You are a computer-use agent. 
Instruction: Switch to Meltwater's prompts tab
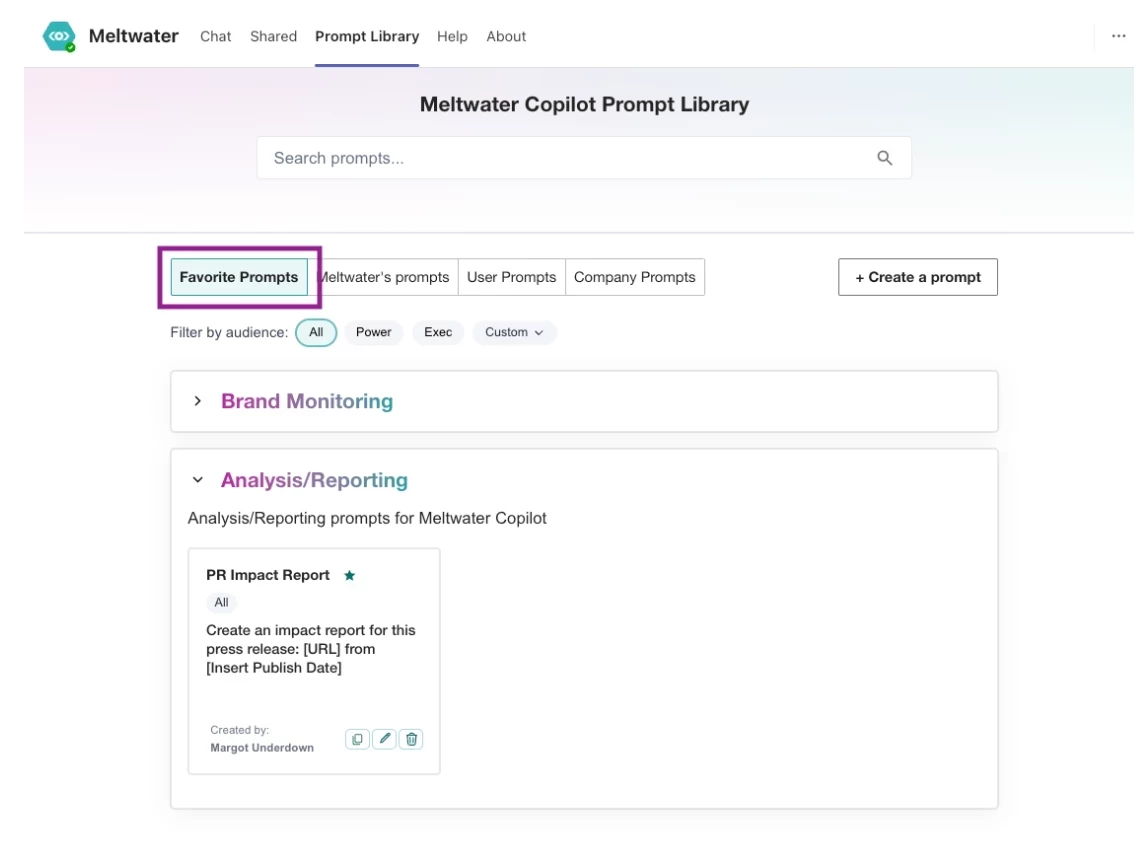(x=386, y=277)
